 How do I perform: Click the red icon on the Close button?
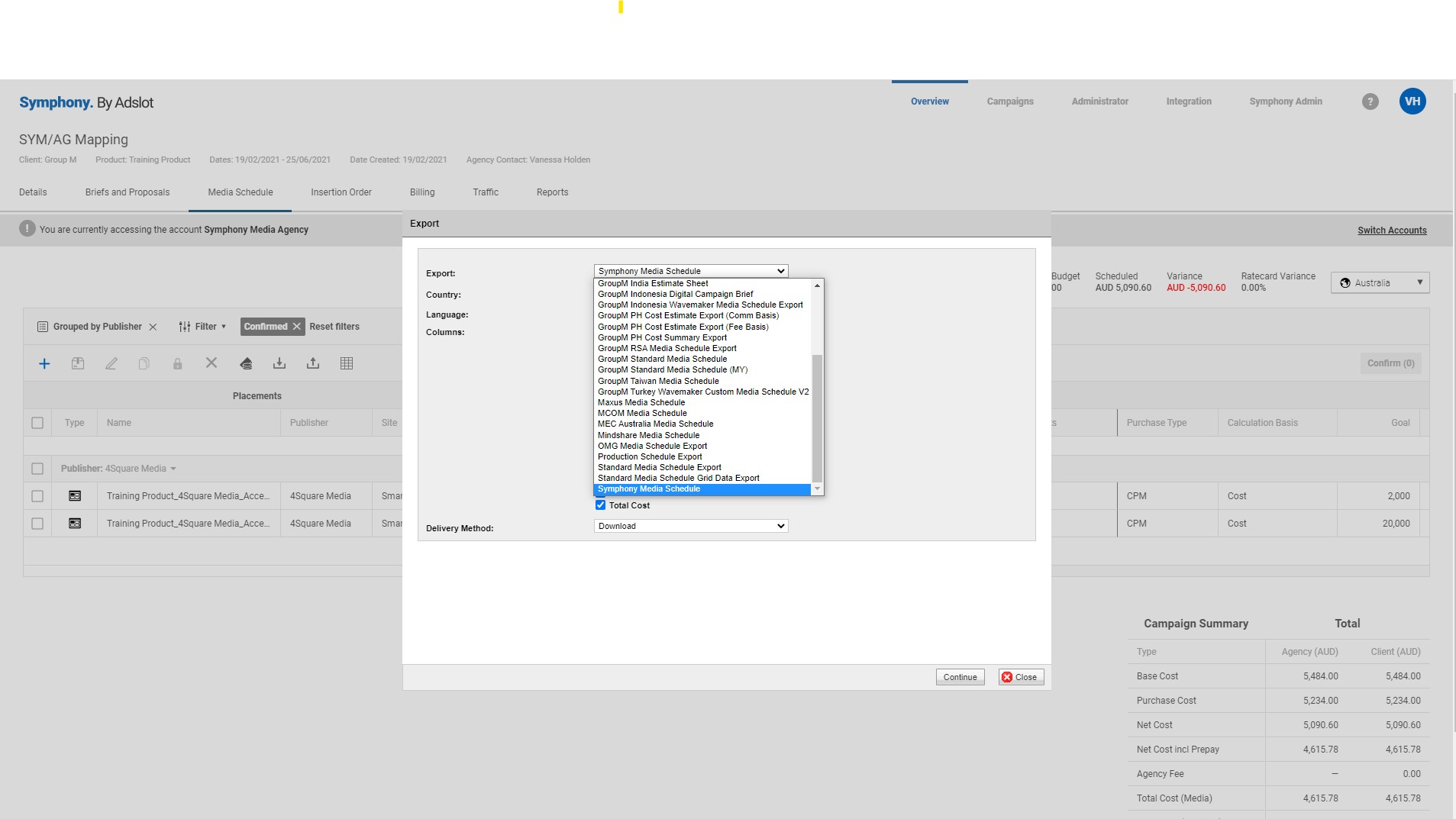(1007, 677)
